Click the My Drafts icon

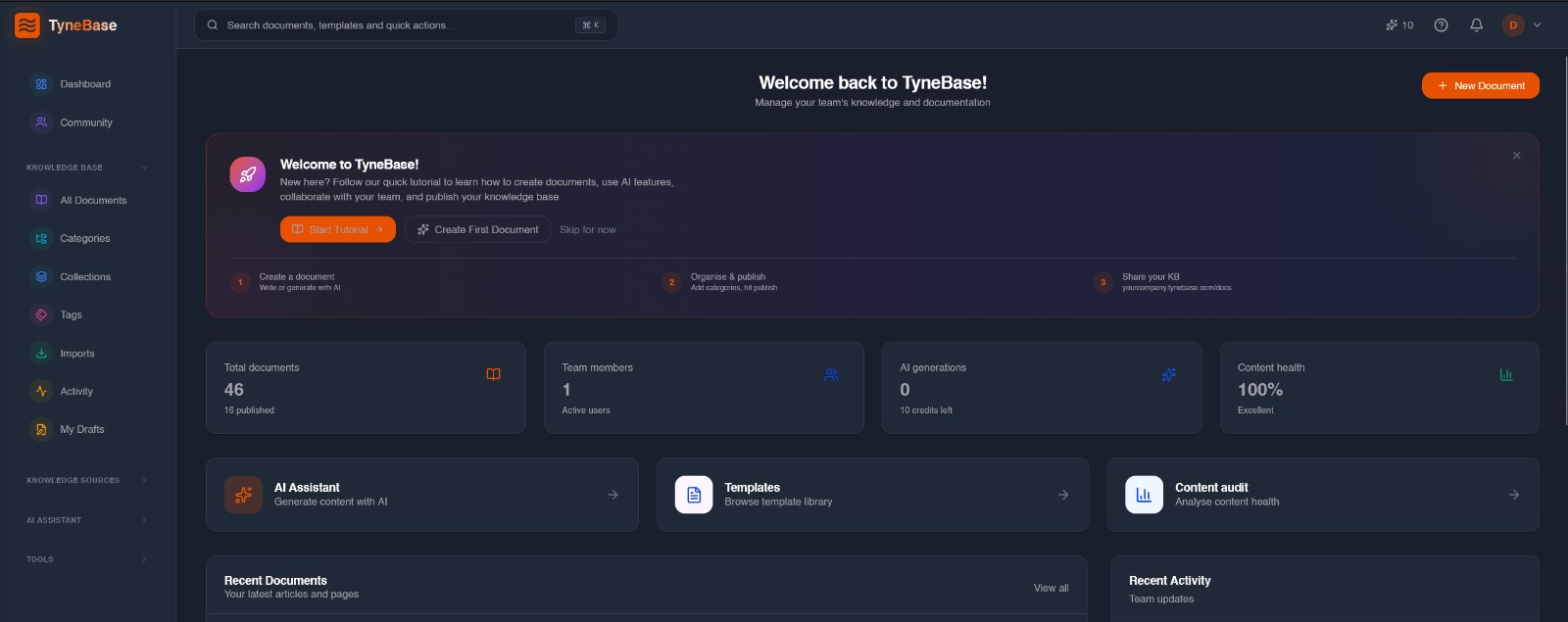41,429
